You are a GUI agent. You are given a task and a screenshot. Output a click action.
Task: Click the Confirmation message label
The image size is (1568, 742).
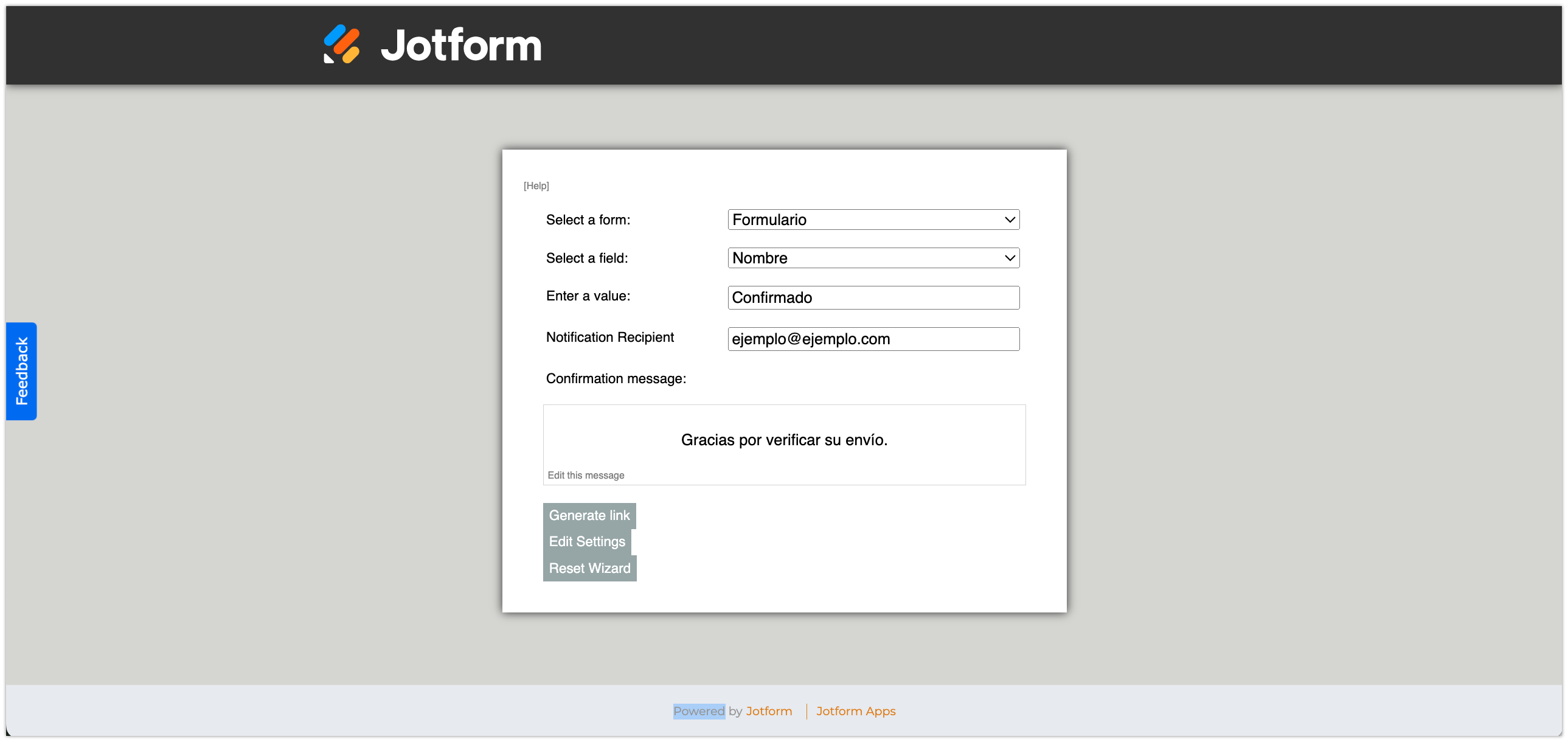616,379
